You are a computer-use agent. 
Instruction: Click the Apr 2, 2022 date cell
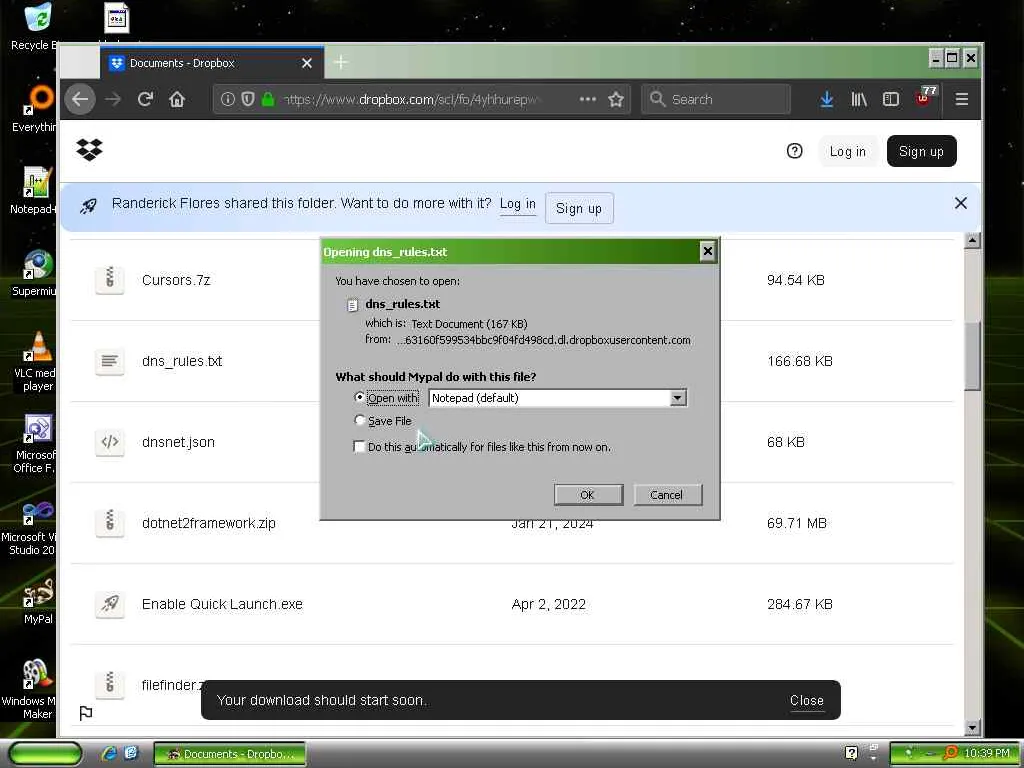click(x=549, y=604)
